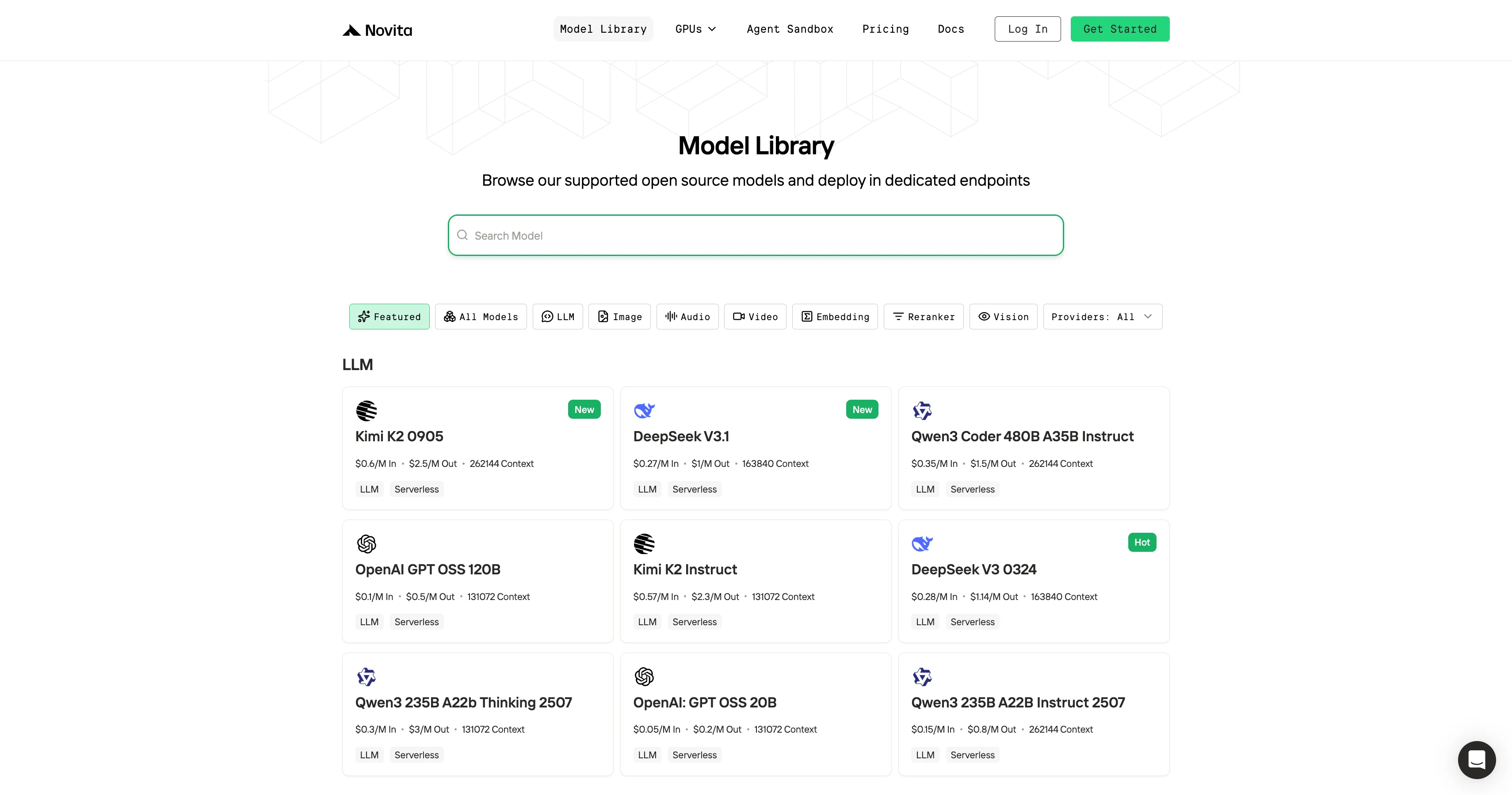Click "$0.8/M Out" on Qwen3 Instruct 2507
1512x795 pixels.
pyautogui.click(x=992, y=729)
